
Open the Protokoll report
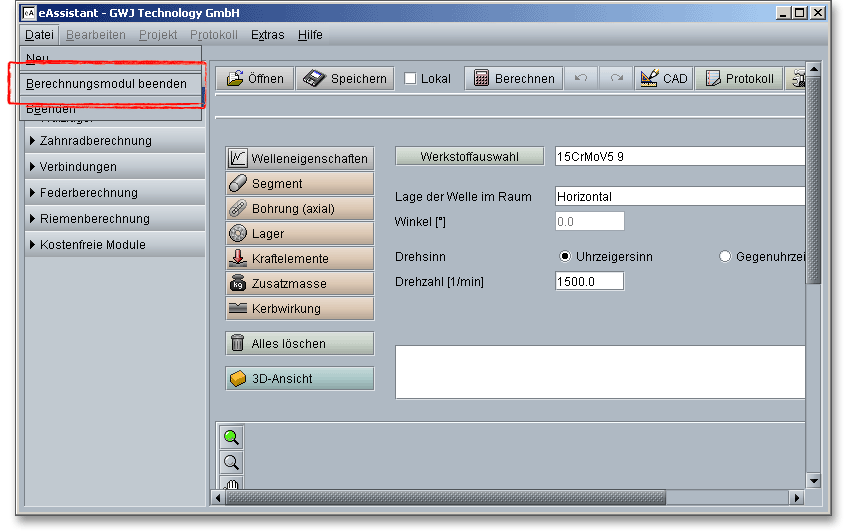pyautogui.click(x=740, y=79)
